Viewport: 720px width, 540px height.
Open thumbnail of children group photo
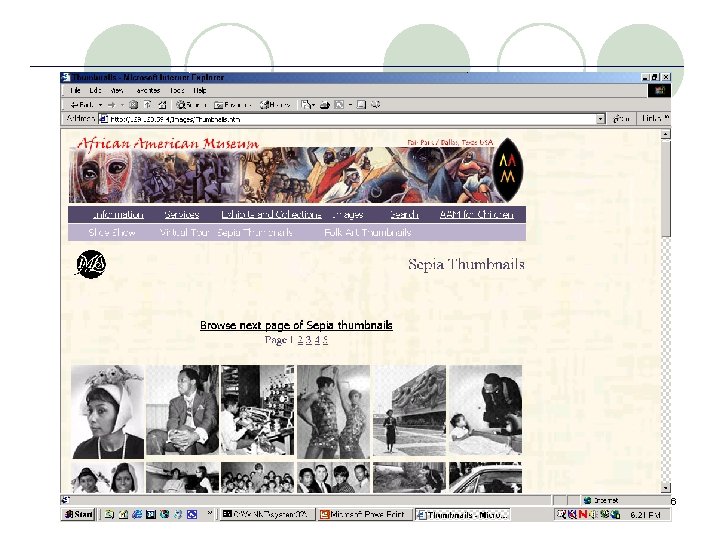coord(258,478)
